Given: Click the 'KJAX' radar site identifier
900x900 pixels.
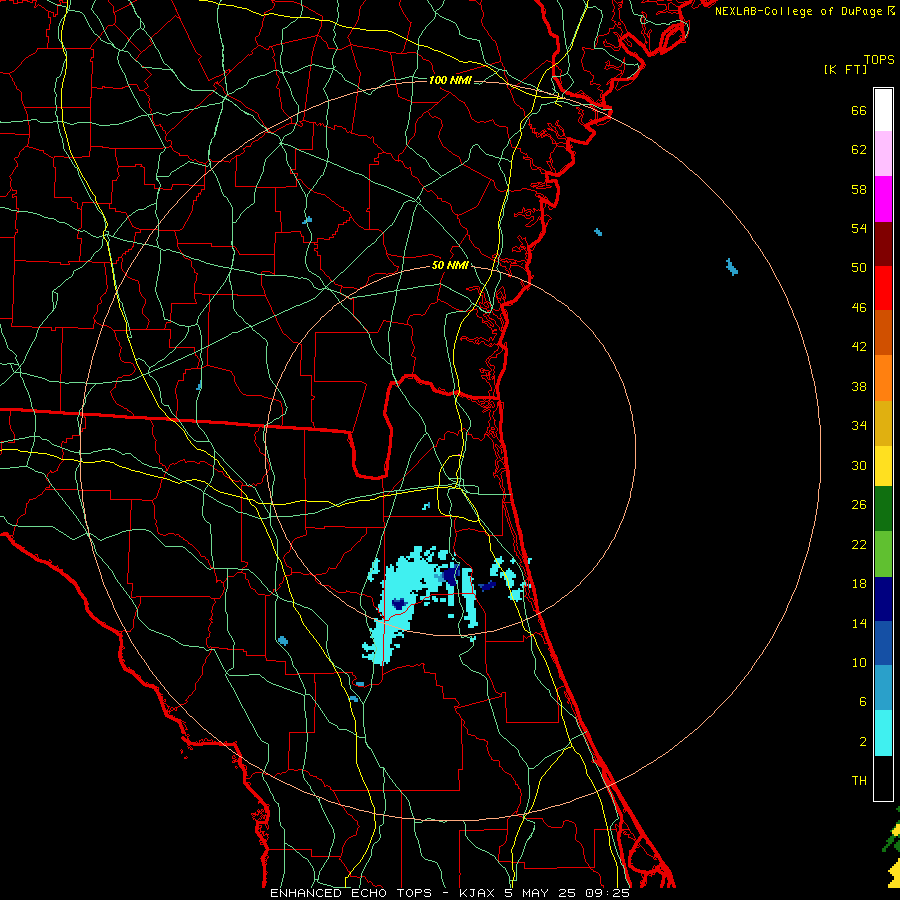Looking at the screenshot, I should pyautogui.click(x=478, y=893).
